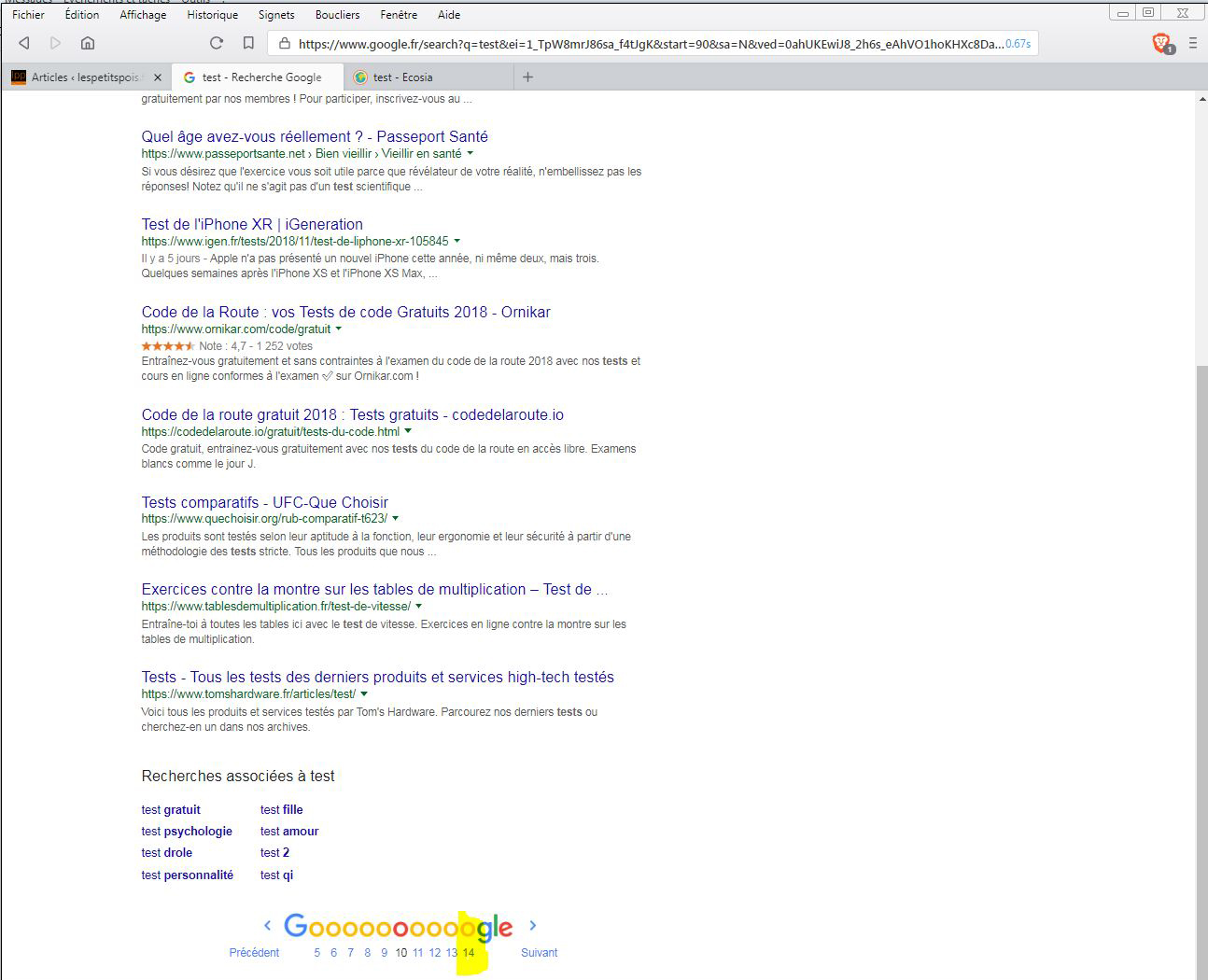Expand the arrow next to quechoisir.org URL
This screenshot has height=980, width=1208.
point(395,518)
